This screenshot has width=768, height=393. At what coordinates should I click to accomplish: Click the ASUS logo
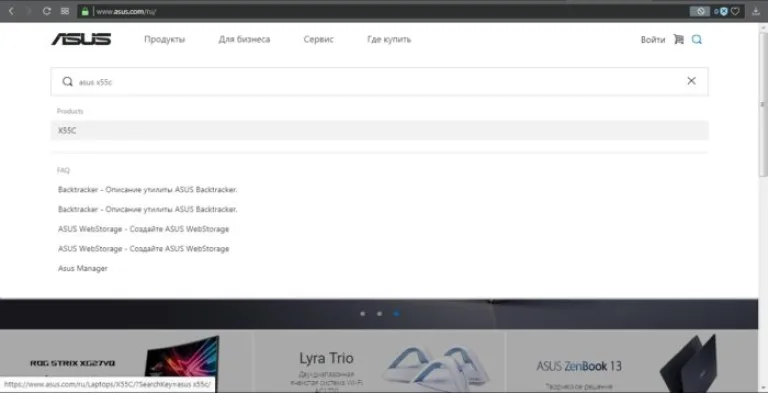tap(81, 39)
